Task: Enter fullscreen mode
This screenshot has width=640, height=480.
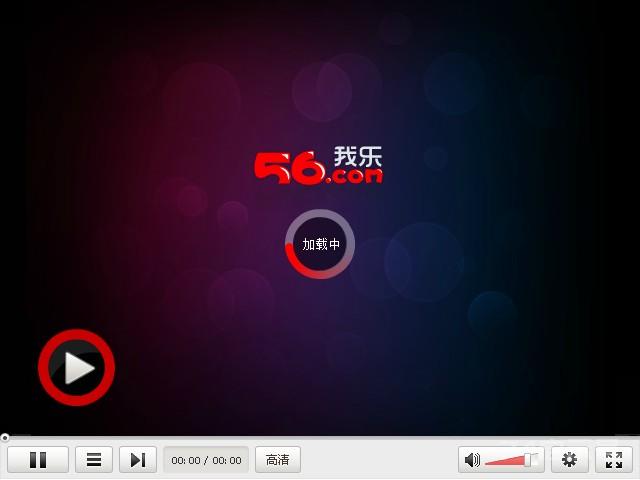Action: 614,460
